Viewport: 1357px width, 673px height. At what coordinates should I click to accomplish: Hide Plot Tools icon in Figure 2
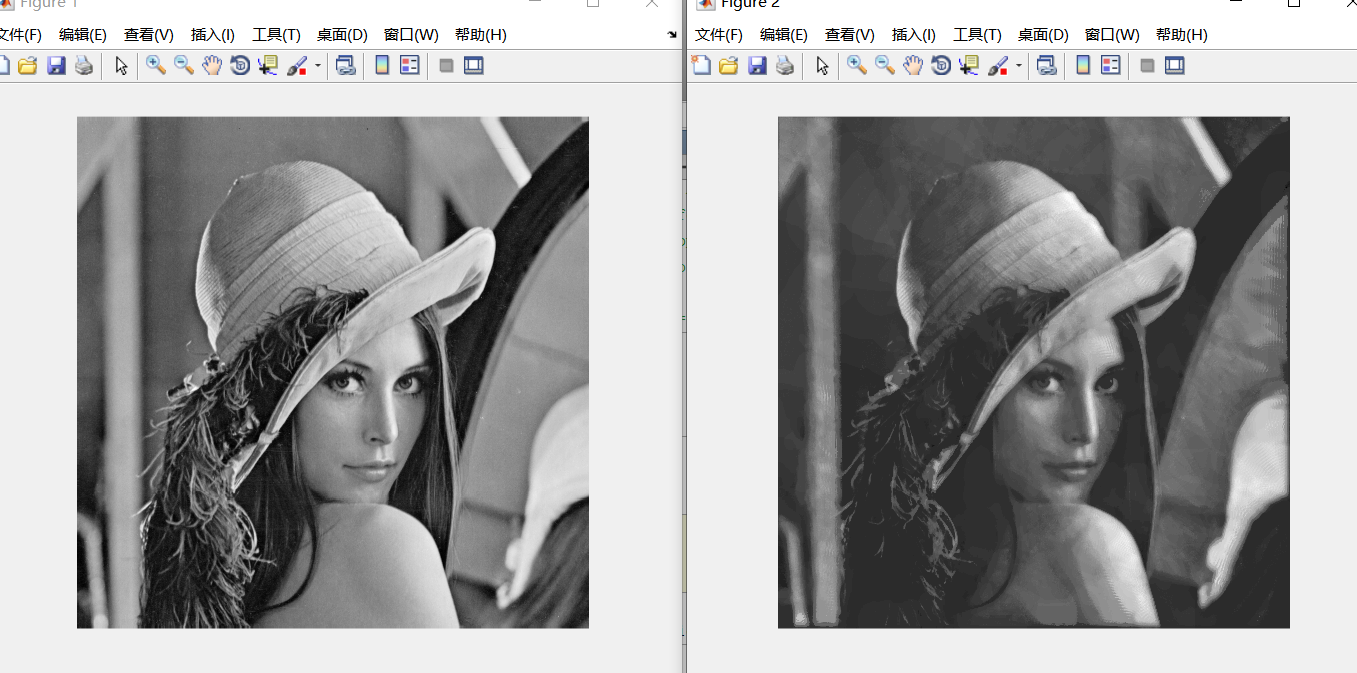(1147, 66)
